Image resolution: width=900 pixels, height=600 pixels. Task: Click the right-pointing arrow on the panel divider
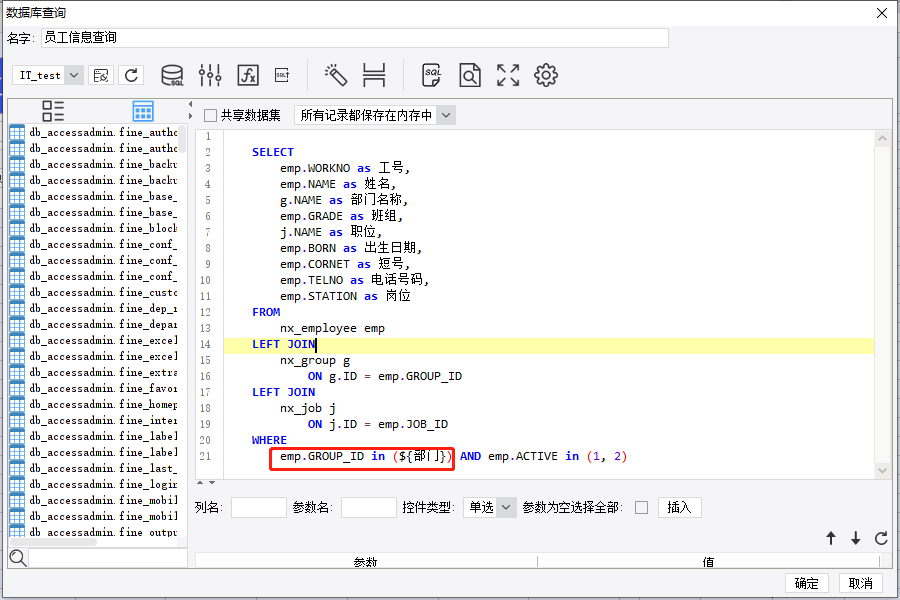(x=191, y=116)
